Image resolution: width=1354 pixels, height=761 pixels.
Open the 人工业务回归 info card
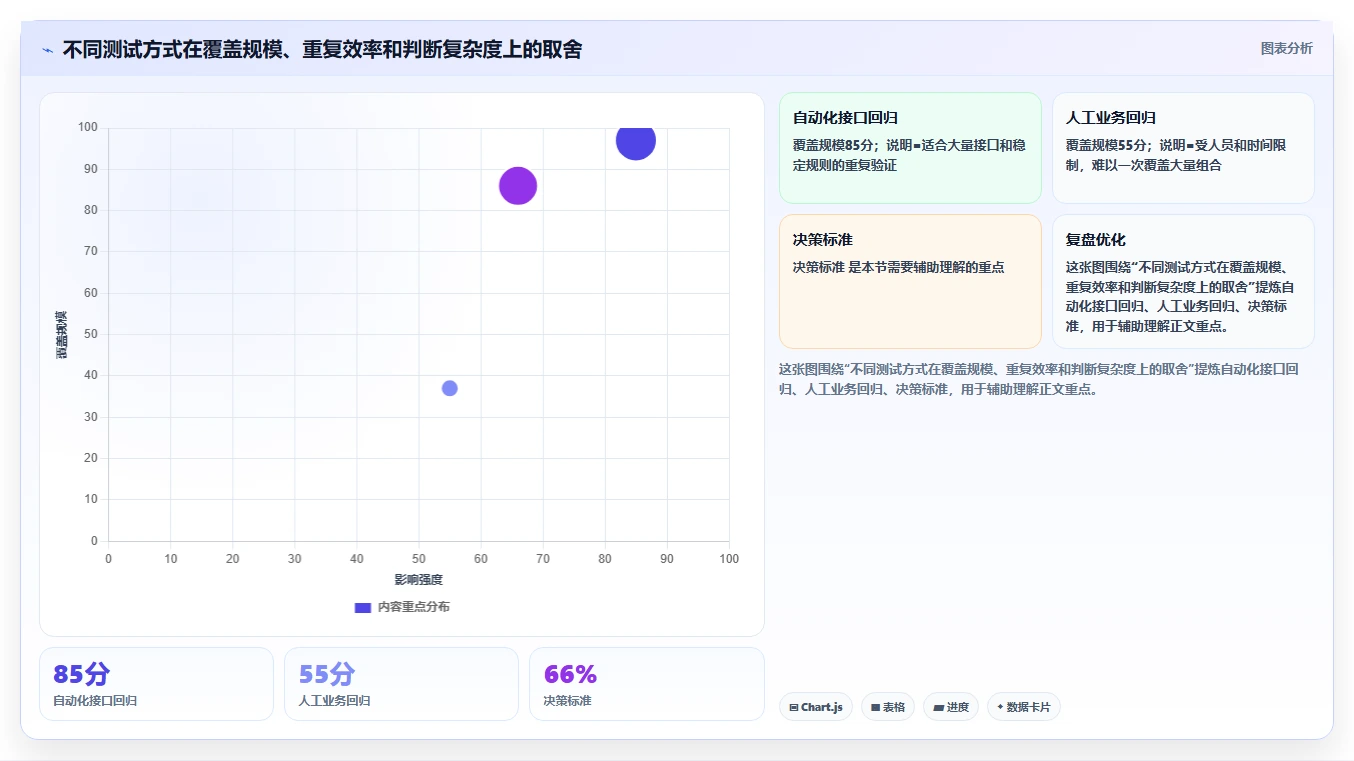pos(1183,148)
